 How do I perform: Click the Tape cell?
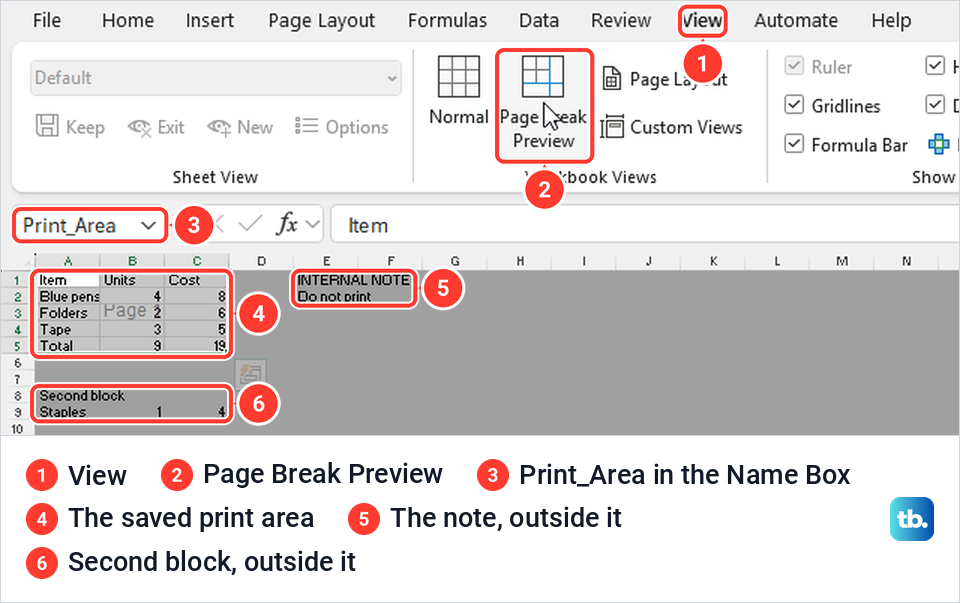(68, 329)
